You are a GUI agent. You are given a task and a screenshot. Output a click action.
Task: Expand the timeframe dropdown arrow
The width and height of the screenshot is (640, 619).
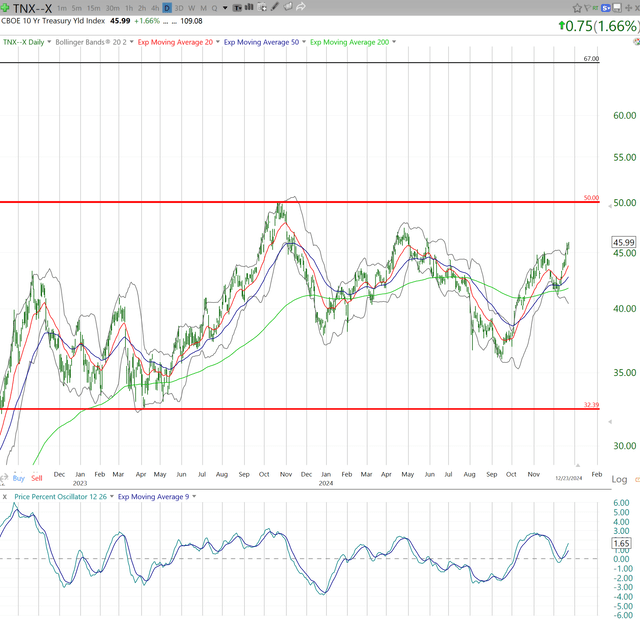(225, 8)
